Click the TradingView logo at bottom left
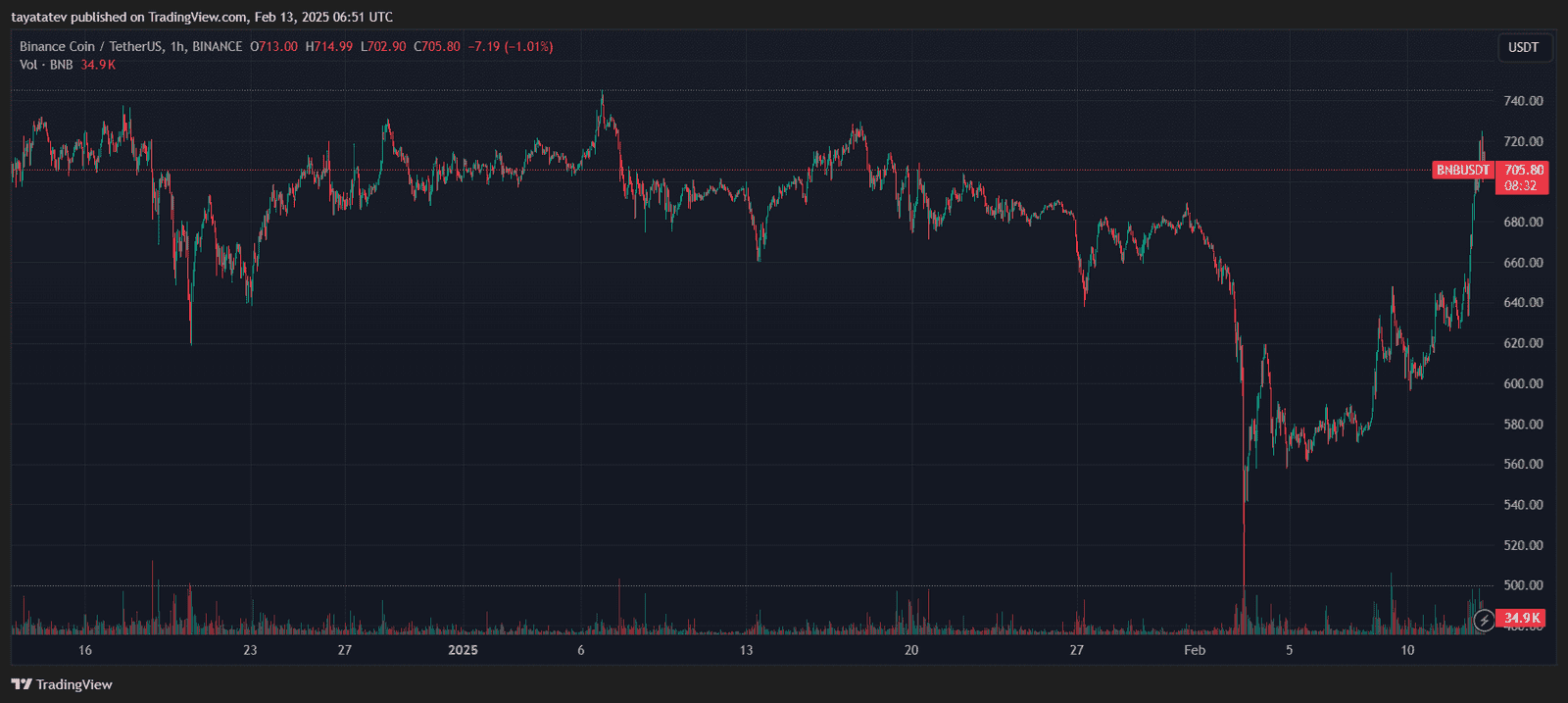The image size is (1568, 703). pos(62,684)
